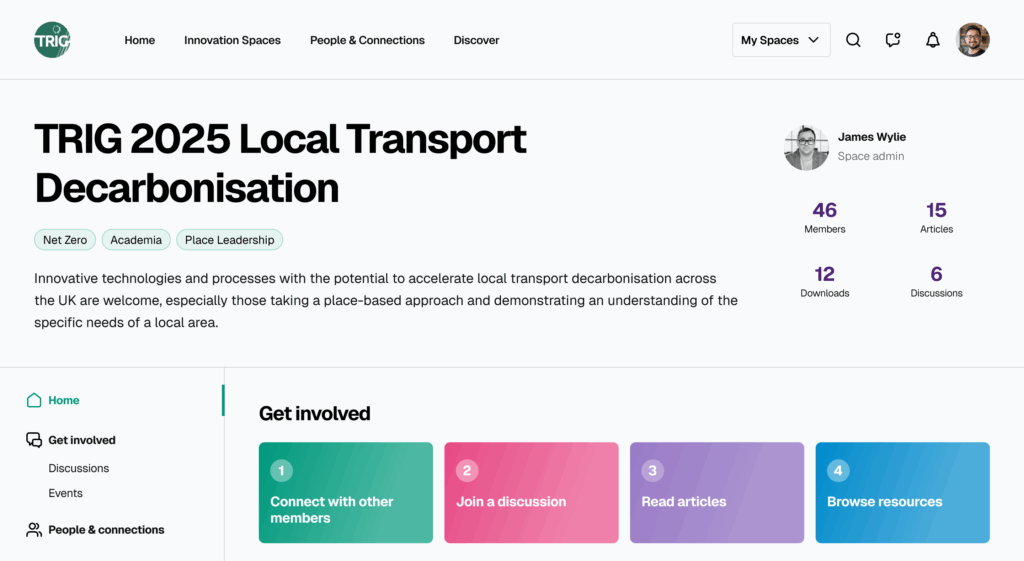Viewport: 1024px width, 561px height.
Task: Go to People & Connections nav item
Action: pos(367,40)
